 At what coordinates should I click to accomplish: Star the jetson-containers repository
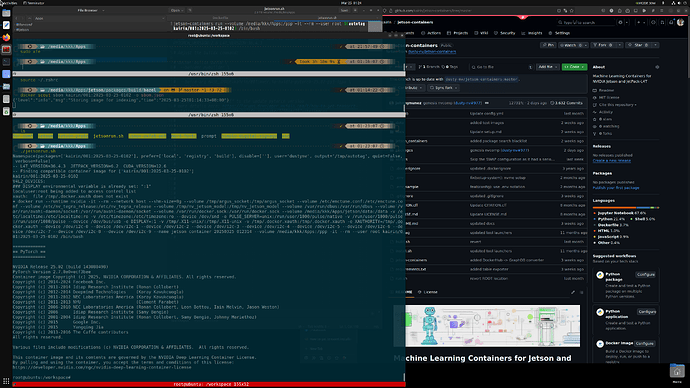point(638,45)
